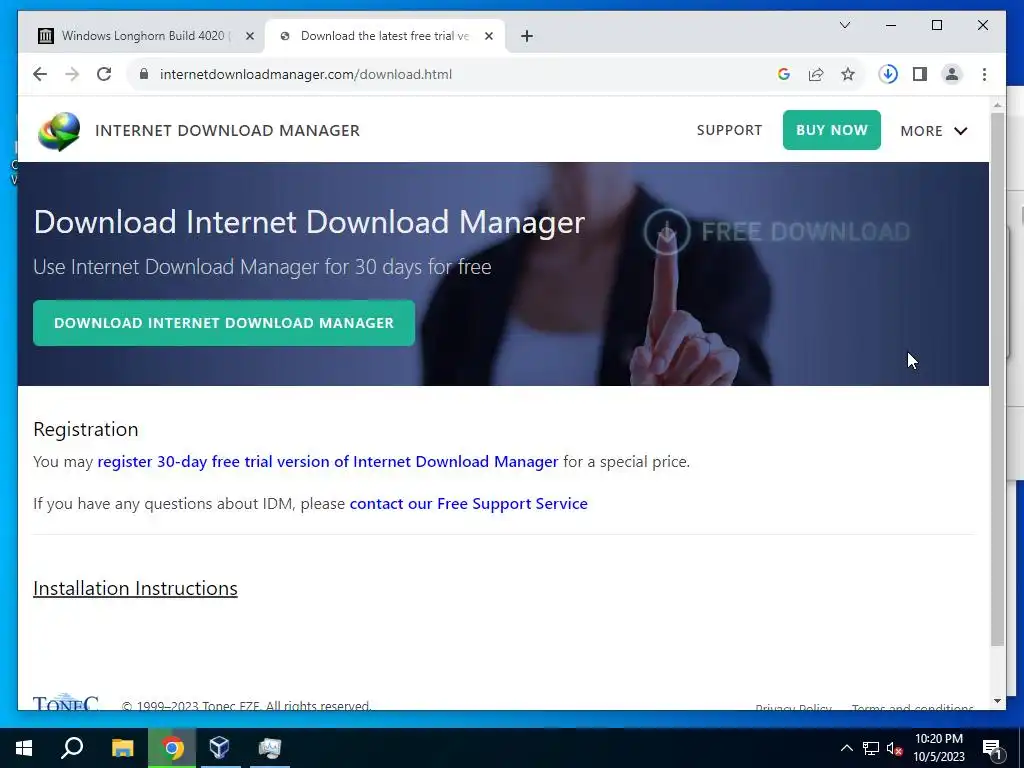Show hidden system tray icons

pyautogui.click(x=846, y=748)
